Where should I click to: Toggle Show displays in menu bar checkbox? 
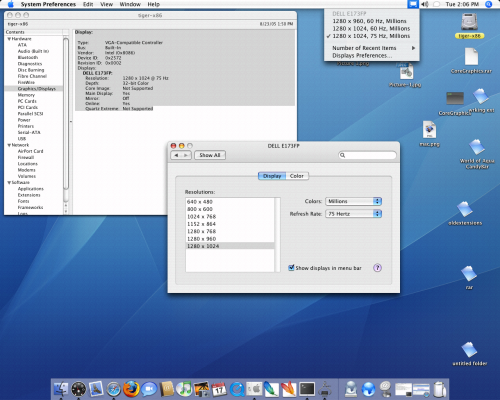[291, 268]
